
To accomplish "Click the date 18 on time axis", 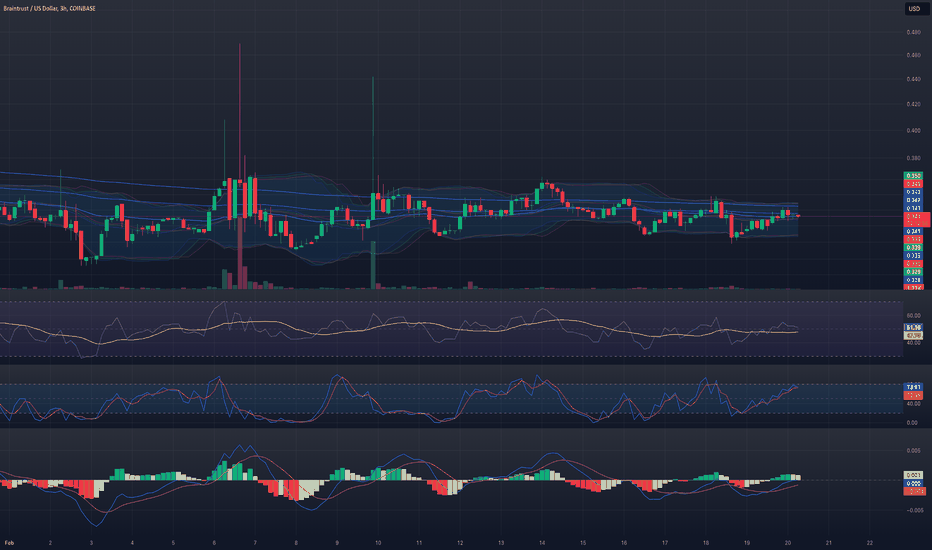I will point(706,543).
